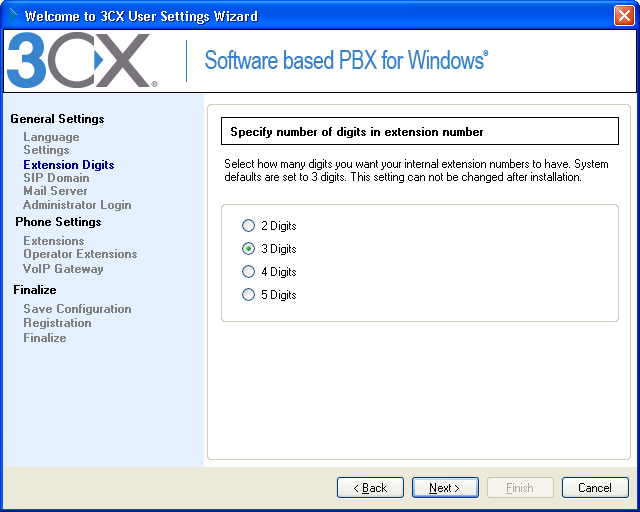Go to Administrator Login step
Image resolution: width=640 pixels, height=512 pixels.
click(77, 205)
